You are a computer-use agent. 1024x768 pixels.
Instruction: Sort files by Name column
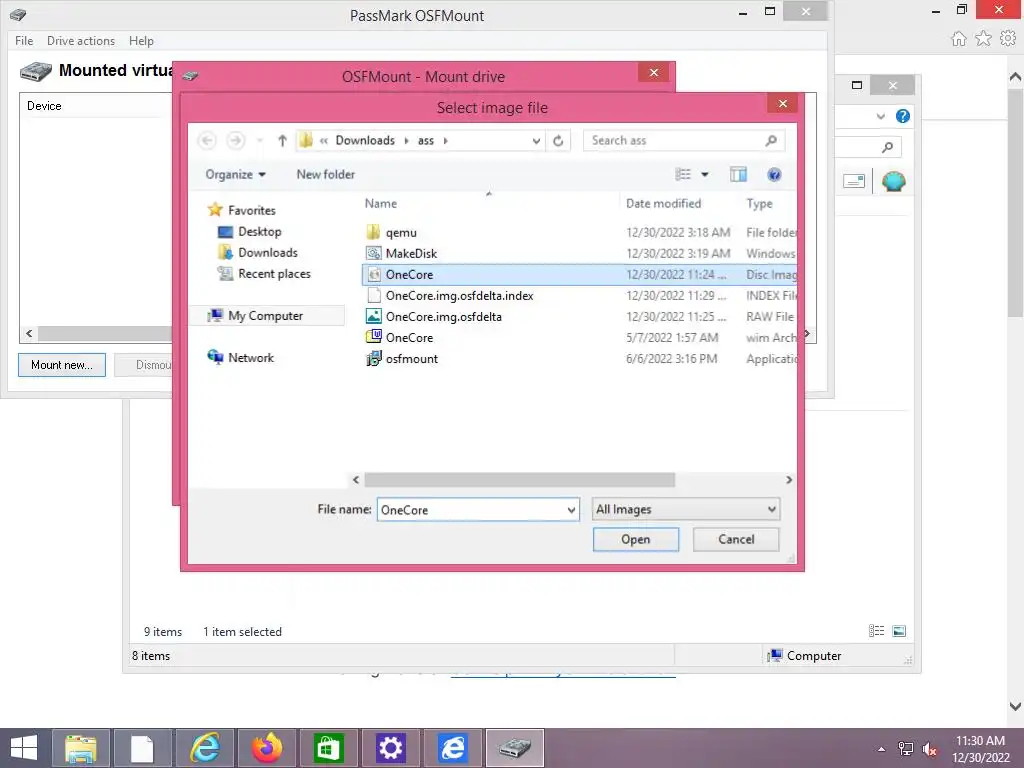click(381, 204)
